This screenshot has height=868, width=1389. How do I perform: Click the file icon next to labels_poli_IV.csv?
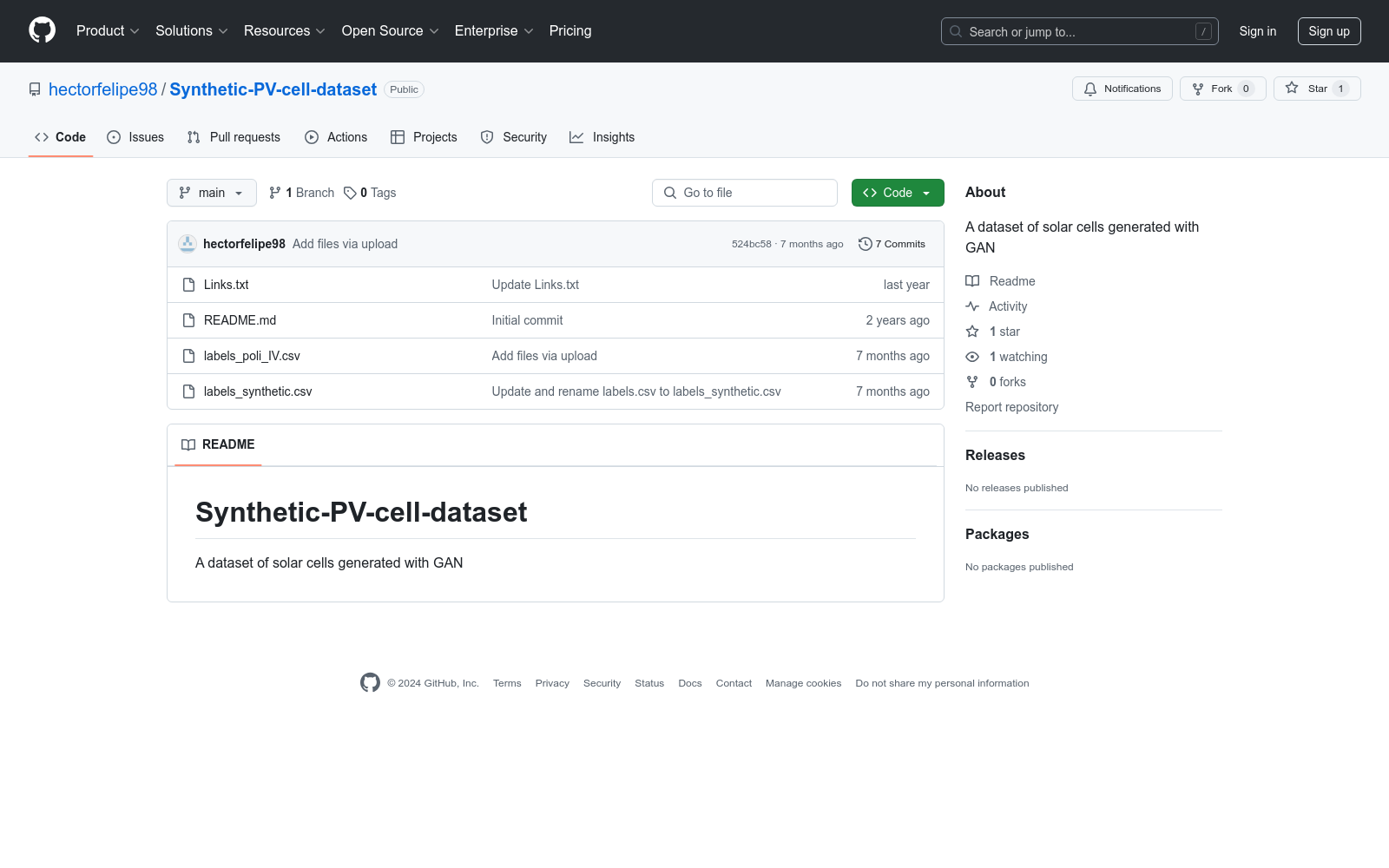point(188,356)
